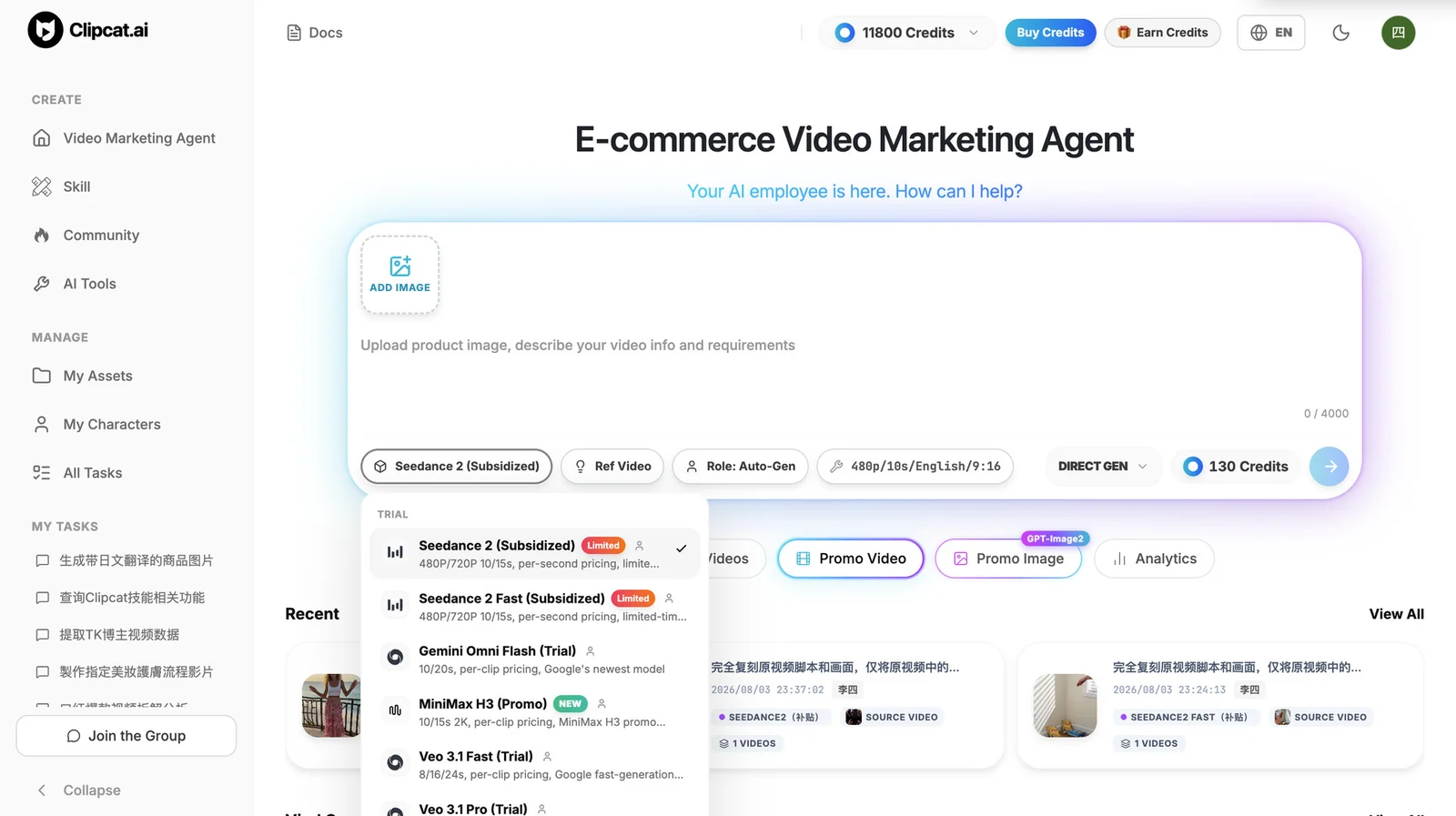1456x816 pixels.
Task: Click the Skill puzzle icon
Action: [42, 186]
